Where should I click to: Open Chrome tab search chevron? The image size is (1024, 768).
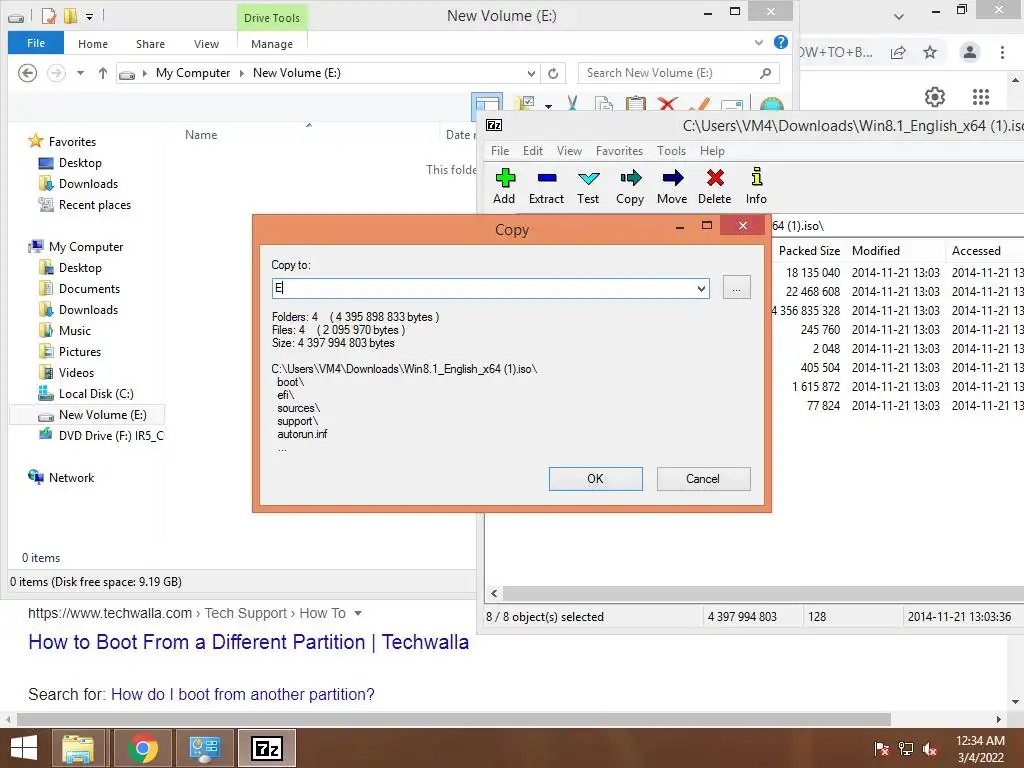(899, 16)
